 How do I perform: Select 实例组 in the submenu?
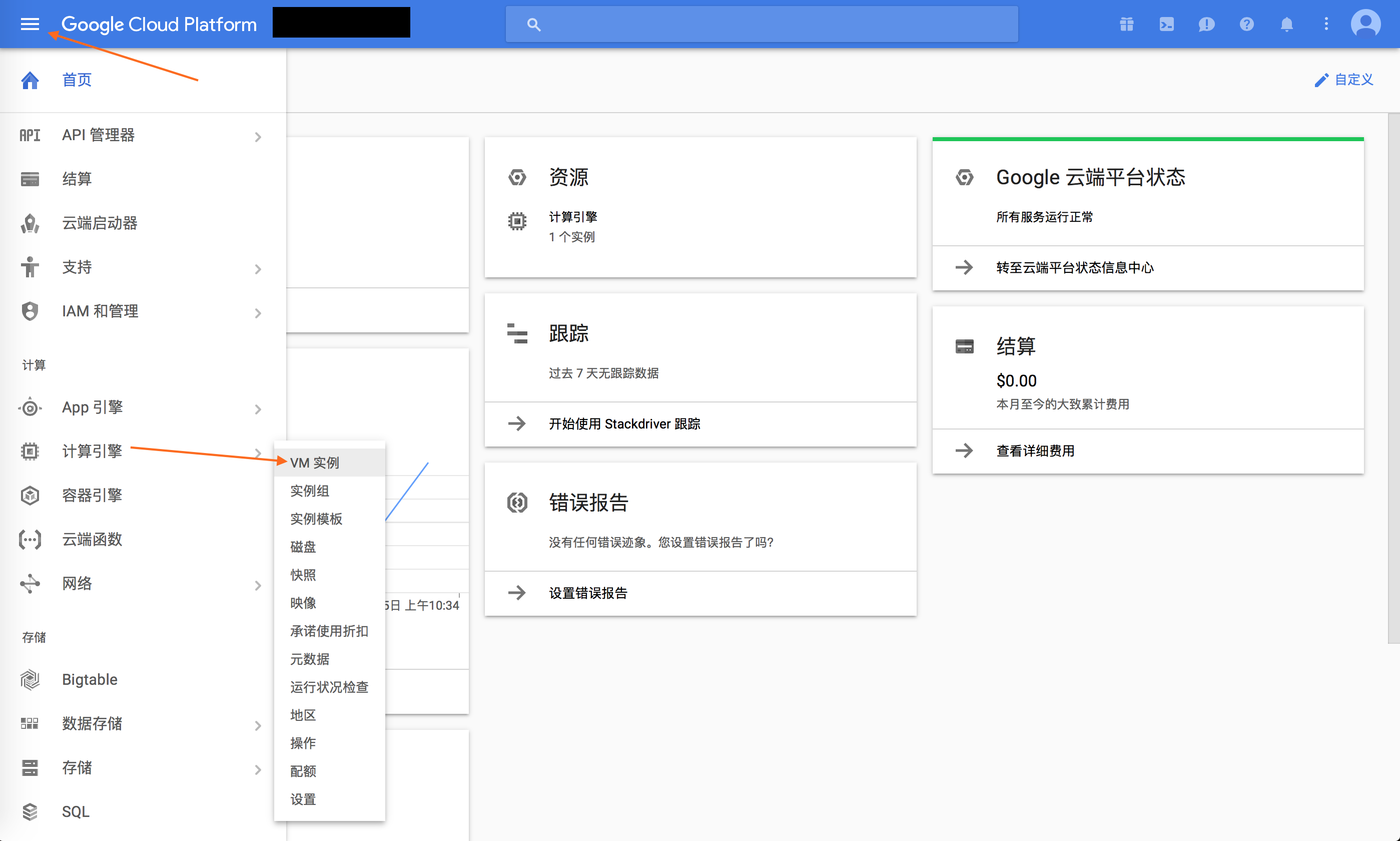click(x=330, y=491)
